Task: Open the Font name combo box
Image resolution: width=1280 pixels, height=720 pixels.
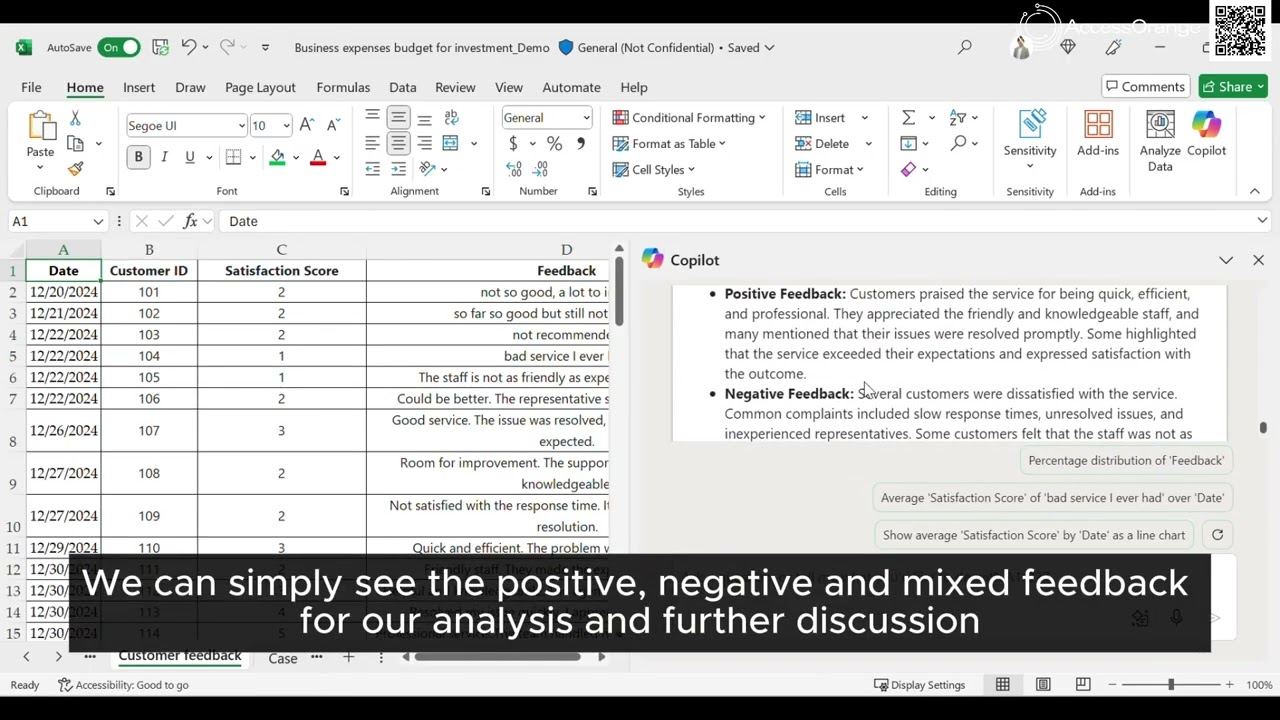Action: point(186,125)
